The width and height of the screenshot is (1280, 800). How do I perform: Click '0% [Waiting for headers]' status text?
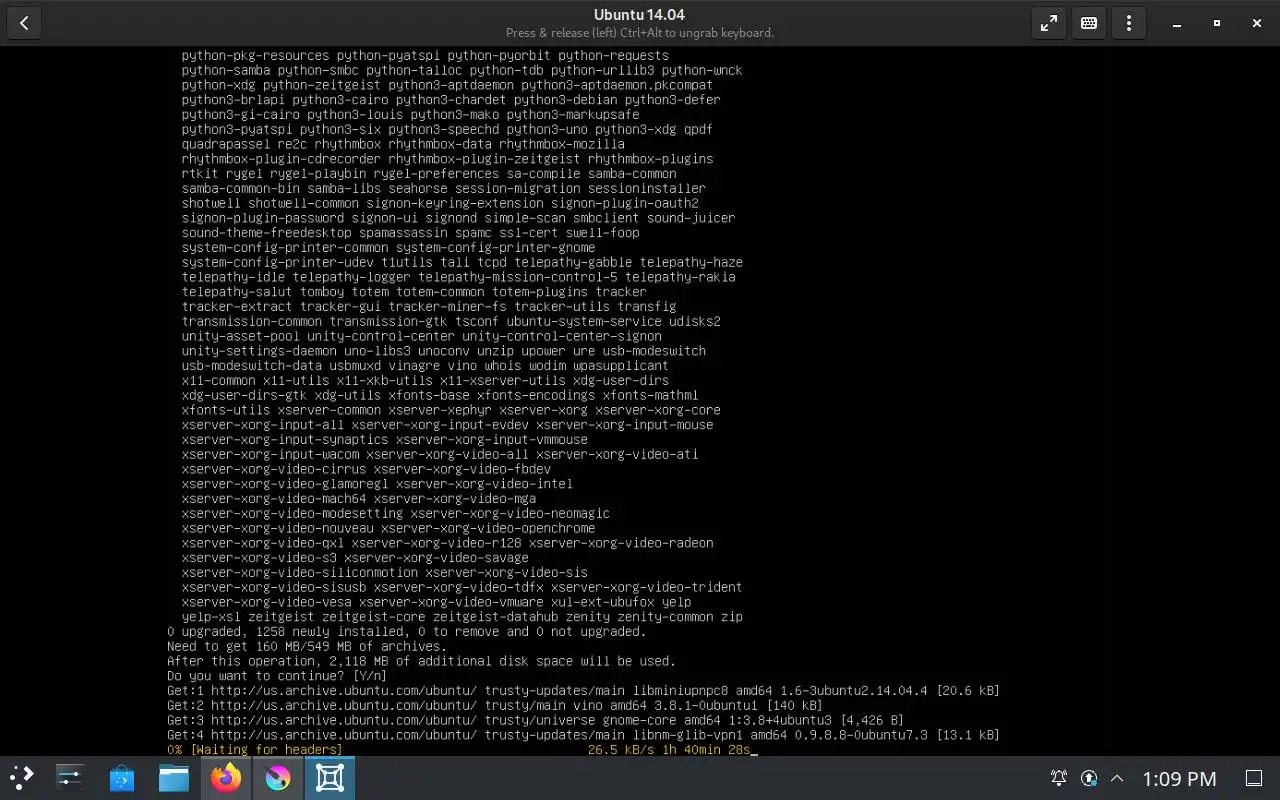[x=255, y=750]
